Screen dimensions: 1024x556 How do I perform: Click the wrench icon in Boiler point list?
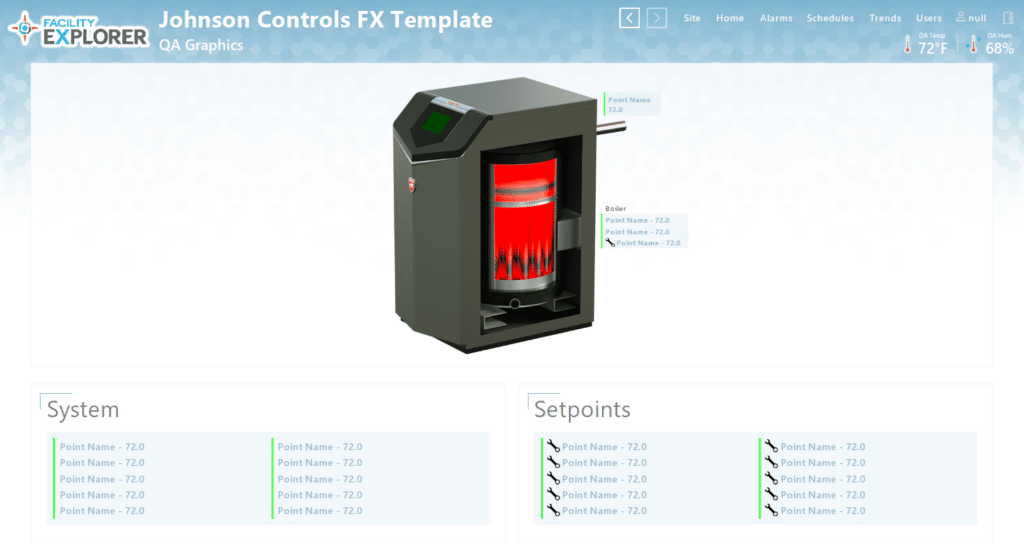[x=610, y=243]
